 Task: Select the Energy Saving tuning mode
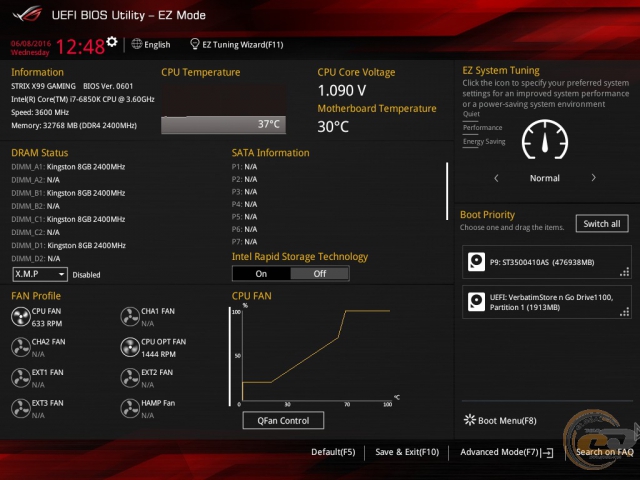click(484, 142)
